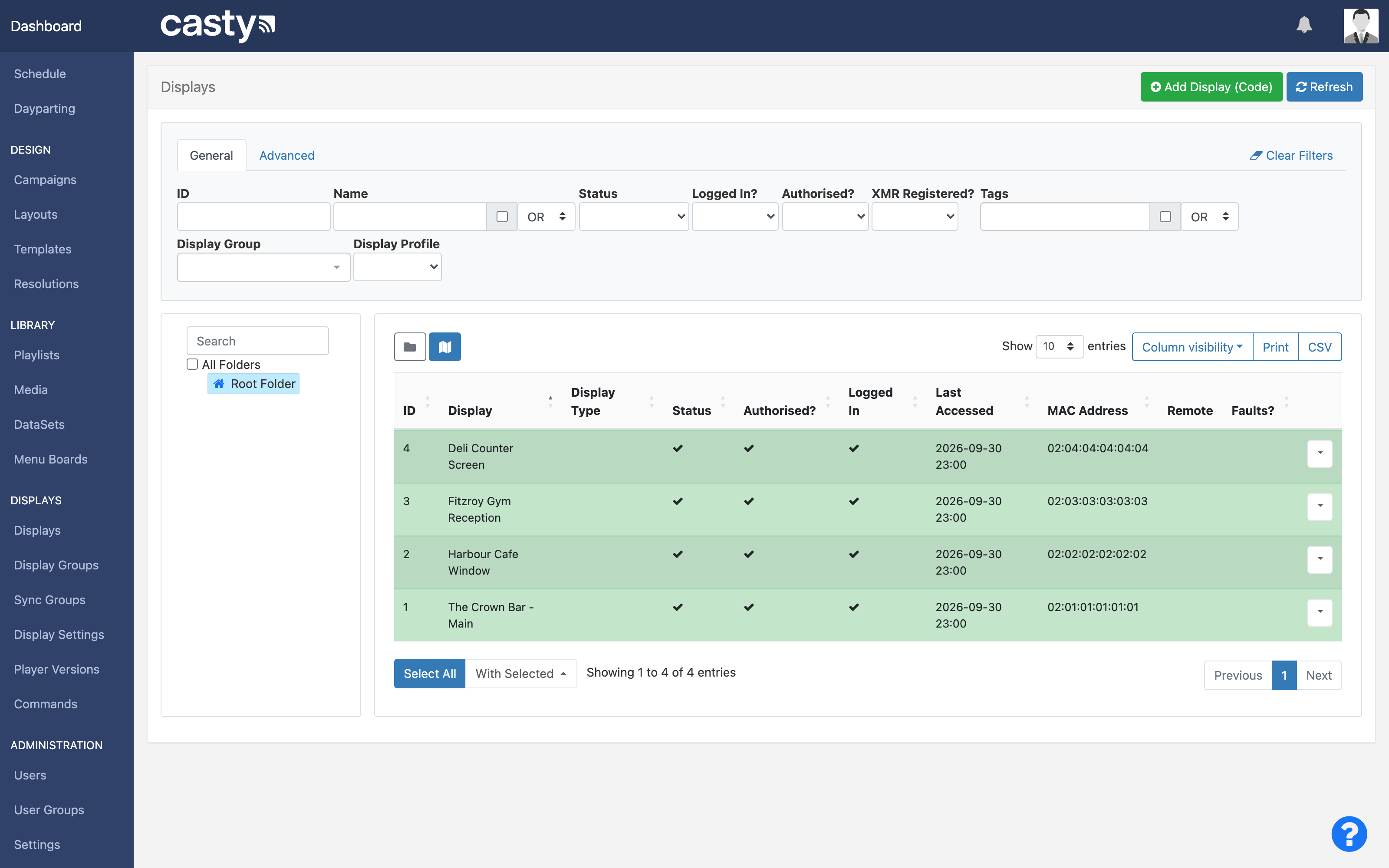
Task: Open row menu for Harbour Cafe Window
Action: coord(1320,559)
